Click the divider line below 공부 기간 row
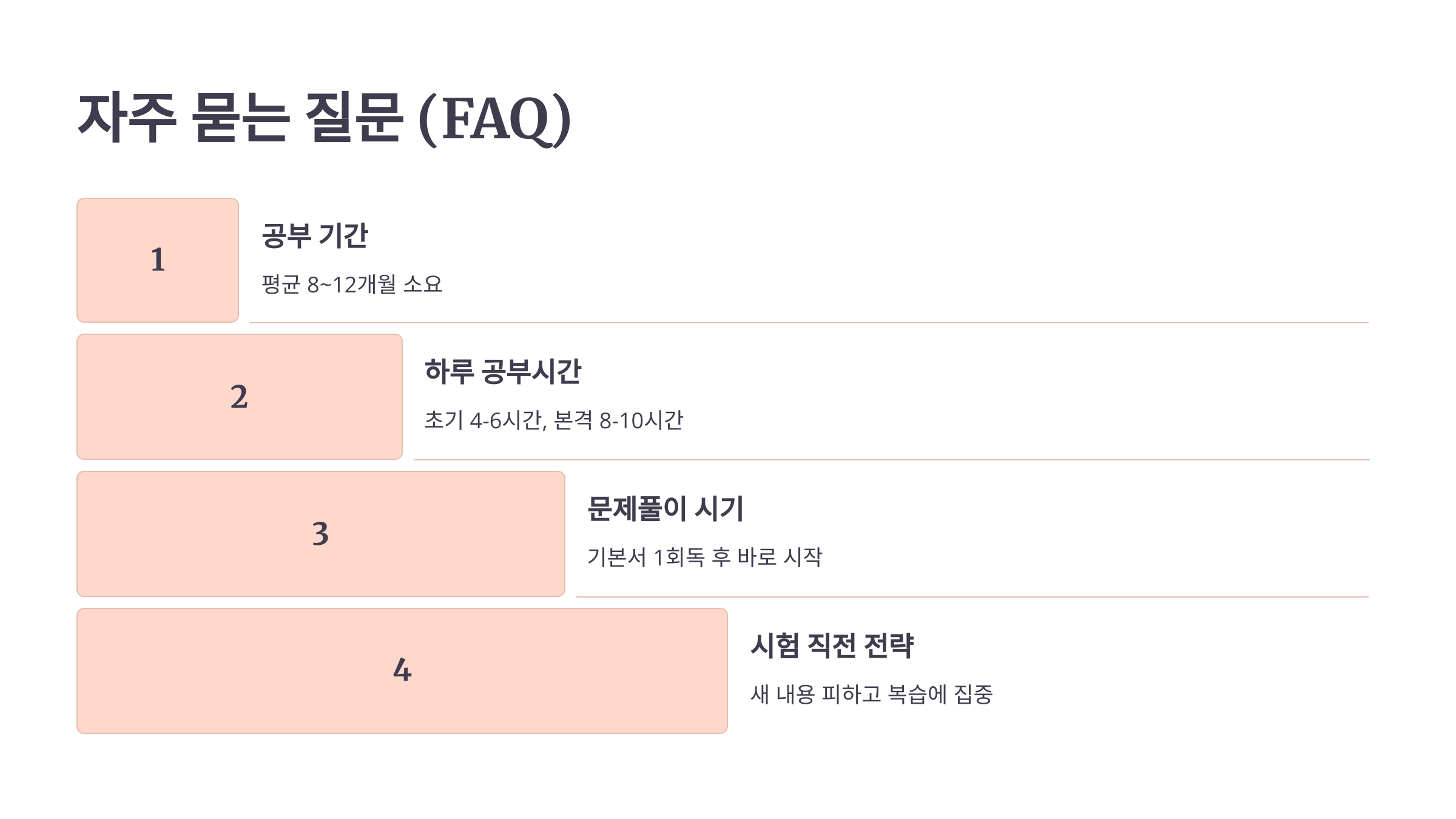The height and width of the screenshot is (819, 1456). [x=809, y=323]
